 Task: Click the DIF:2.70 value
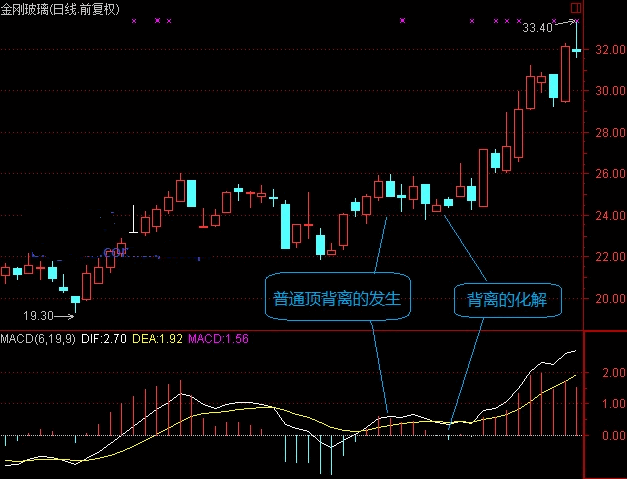[x=104, y=339]
